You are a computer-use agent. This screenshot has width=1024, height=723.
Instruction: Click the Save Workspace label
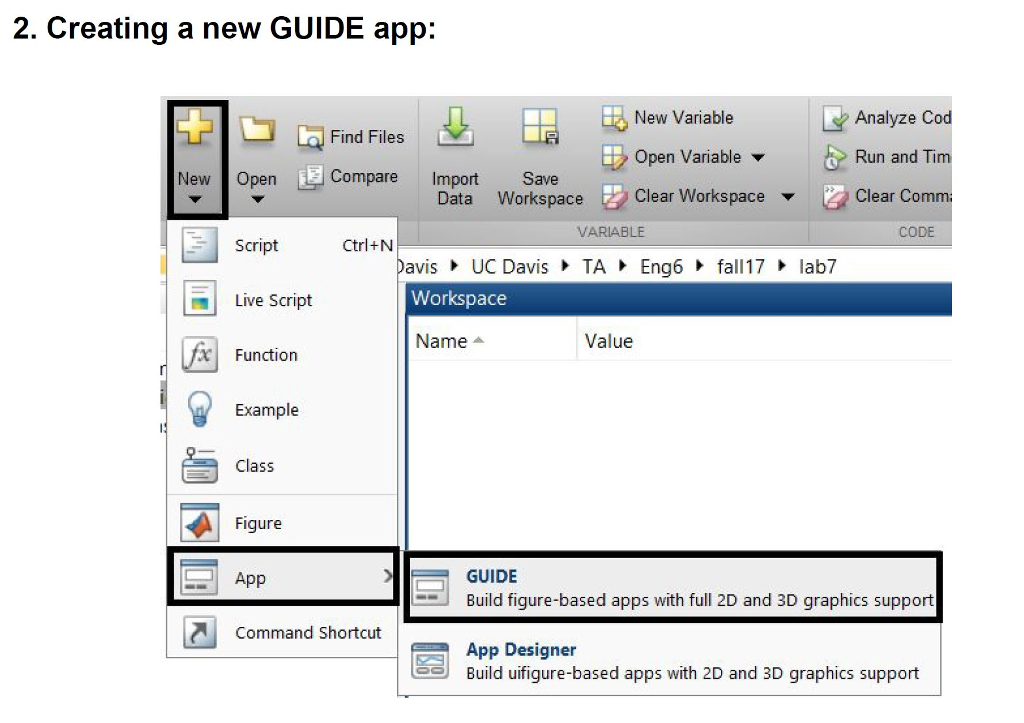coord(540,189)
